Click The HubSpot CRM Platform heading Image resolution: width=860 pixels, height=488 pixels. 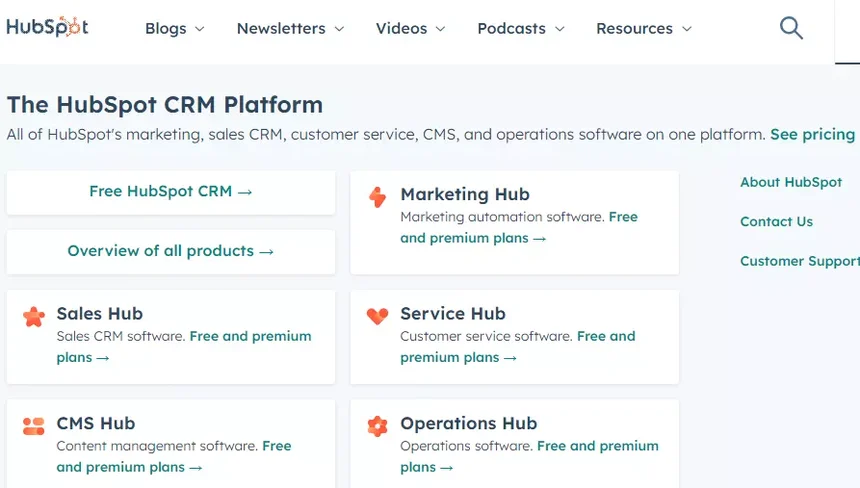[165, 104]
